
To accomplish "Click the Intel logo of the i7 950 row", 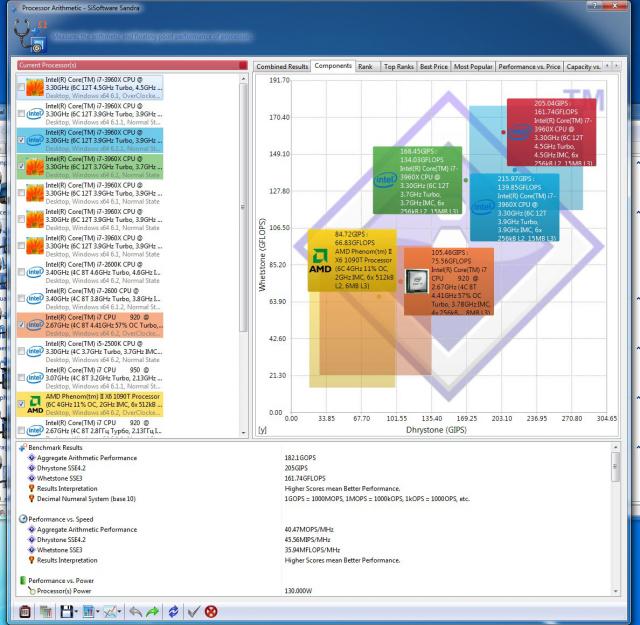I will pyautogui.click(x=35, y=378).
